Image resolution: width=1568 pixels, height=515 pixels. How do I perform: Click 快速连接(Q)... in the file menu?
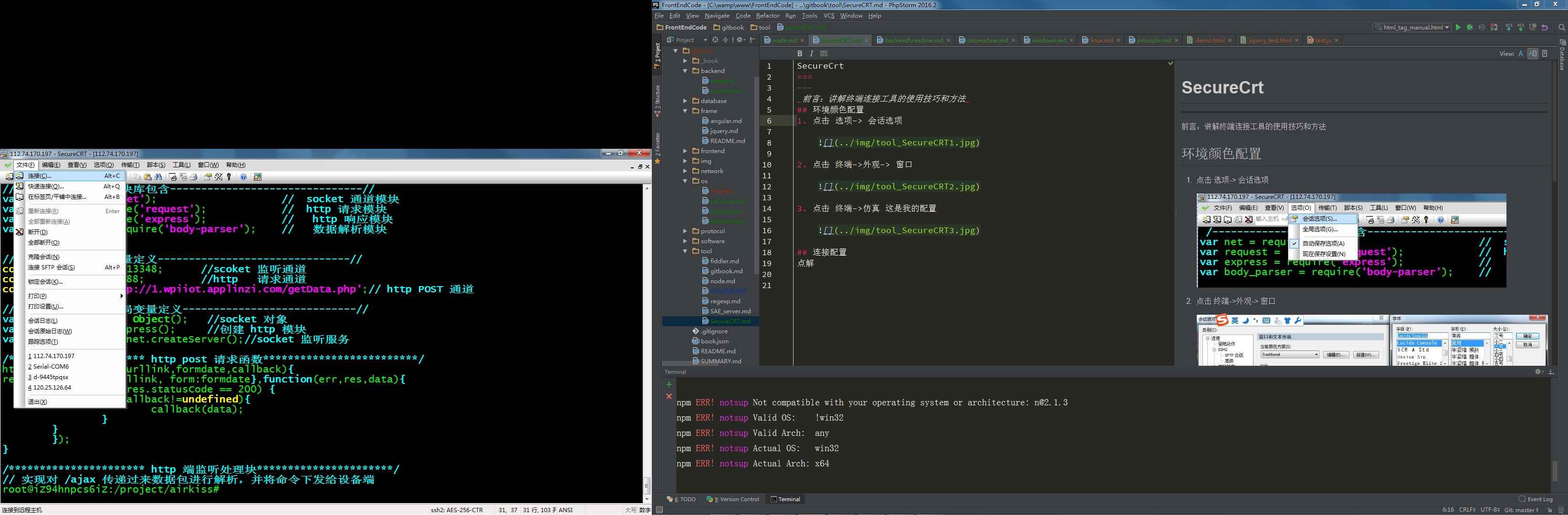pos(46,186)
